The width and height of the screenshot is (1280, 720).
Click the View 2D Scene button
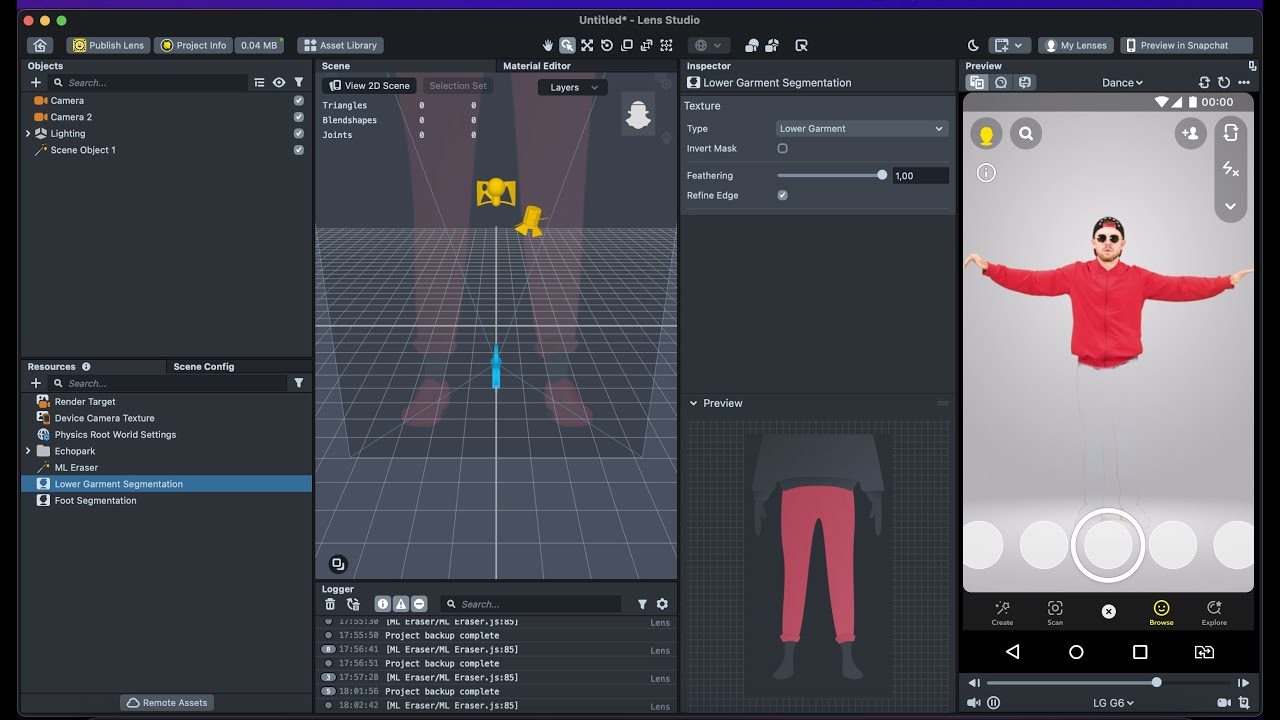pos(369,86)
